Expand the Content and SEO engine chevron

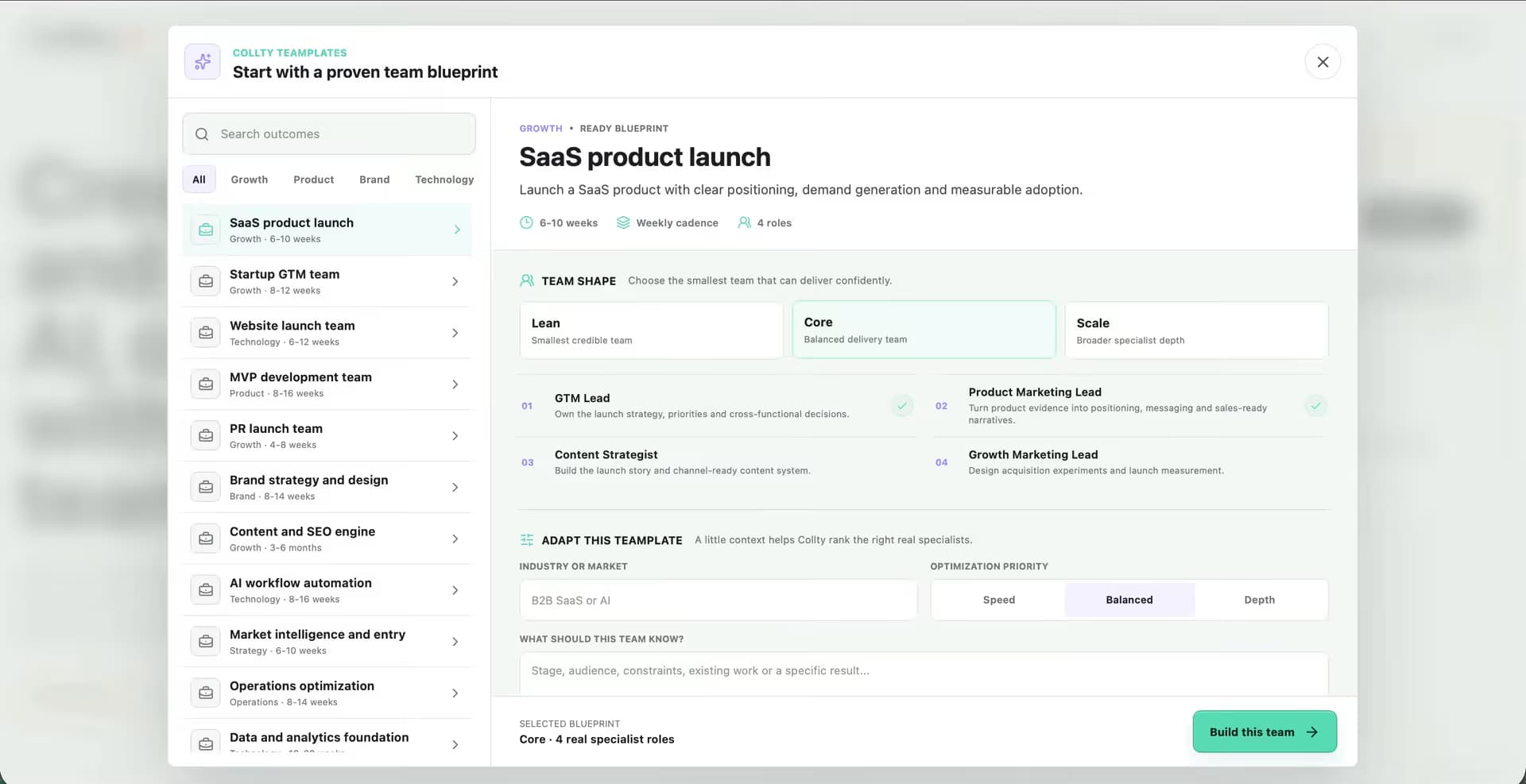point(455,539)
